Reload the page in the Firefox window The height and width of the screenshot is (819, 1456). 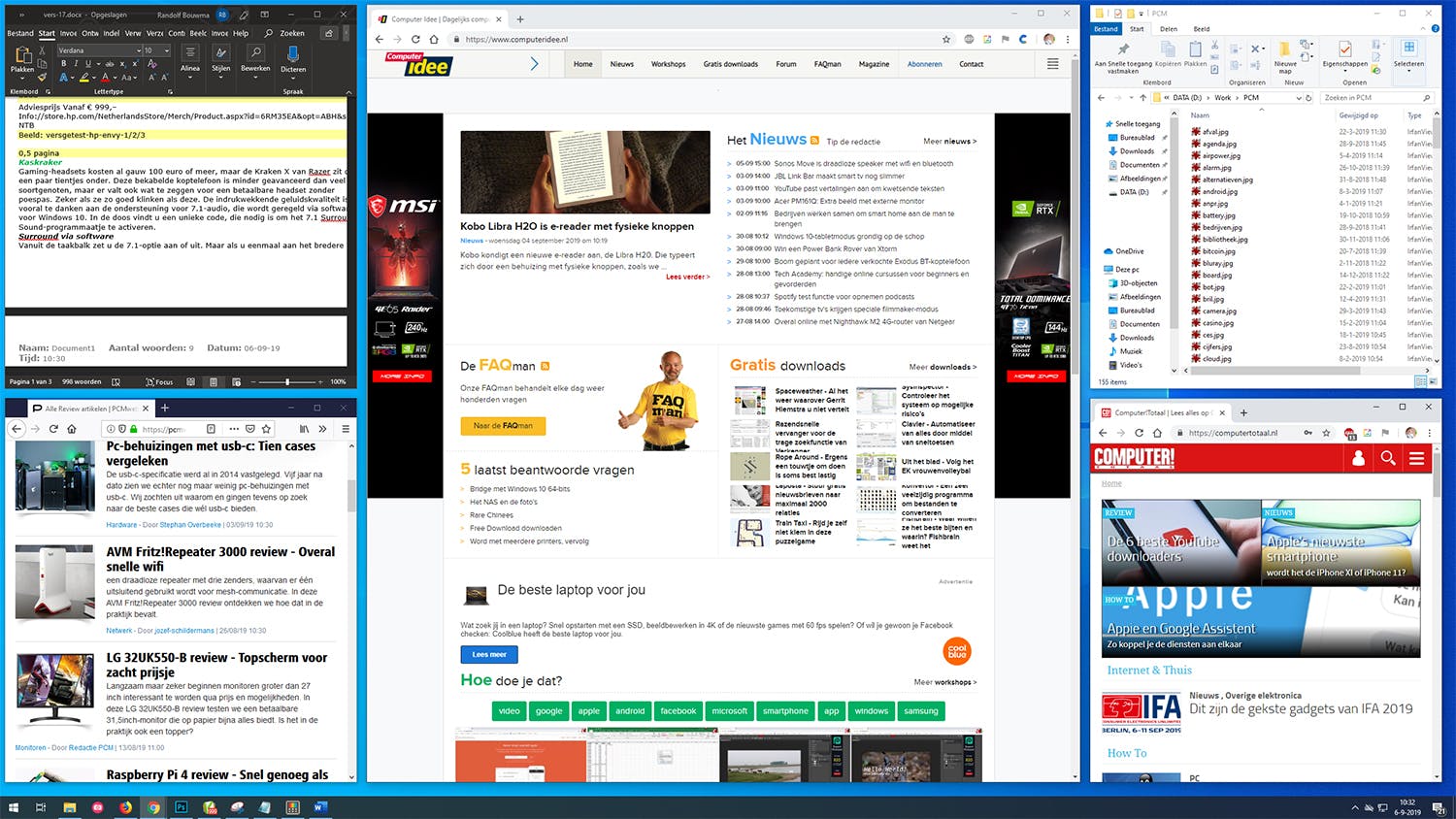click(53, 428)
